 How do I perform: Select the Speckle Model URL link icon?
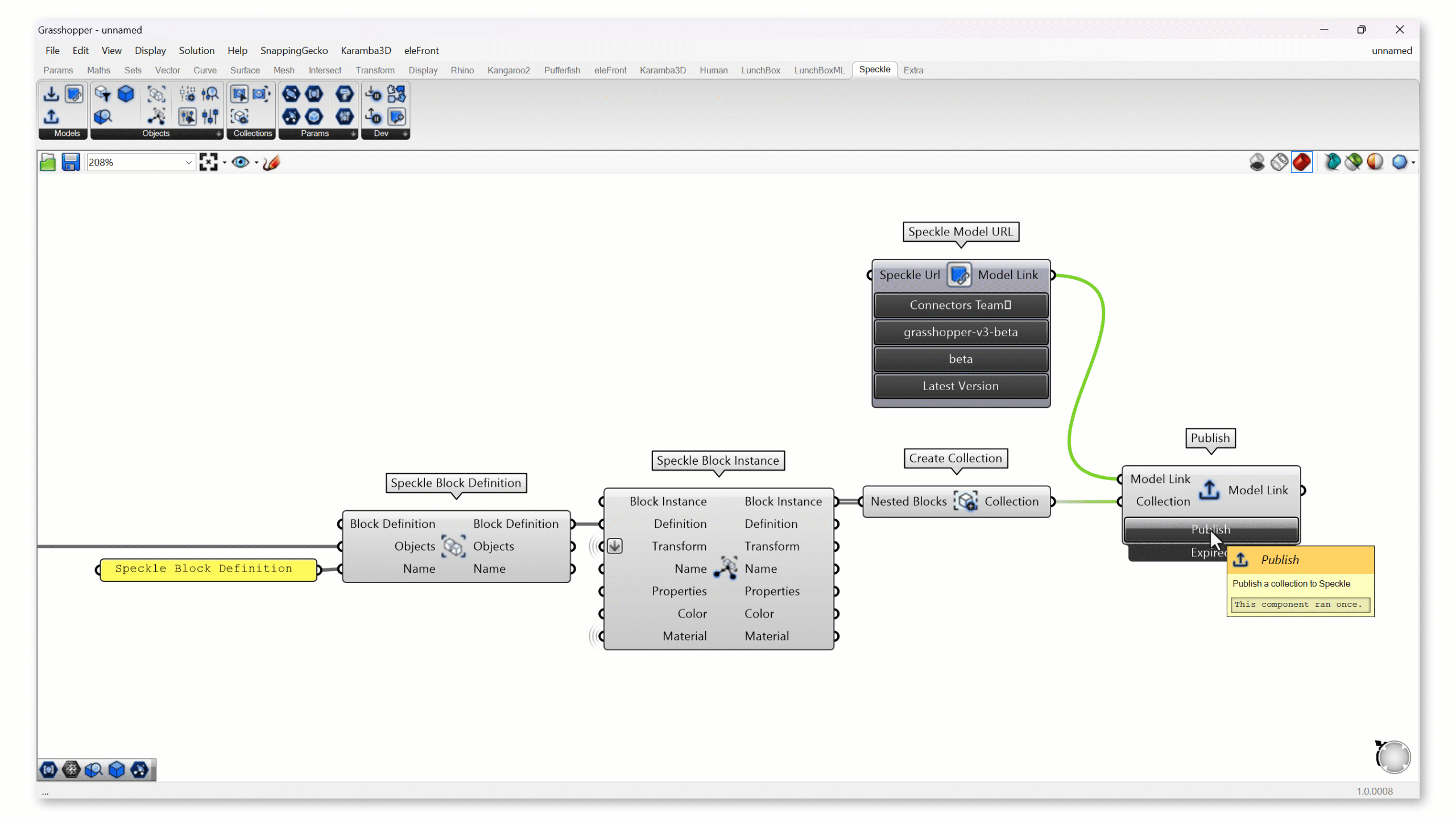click(74, 94)
